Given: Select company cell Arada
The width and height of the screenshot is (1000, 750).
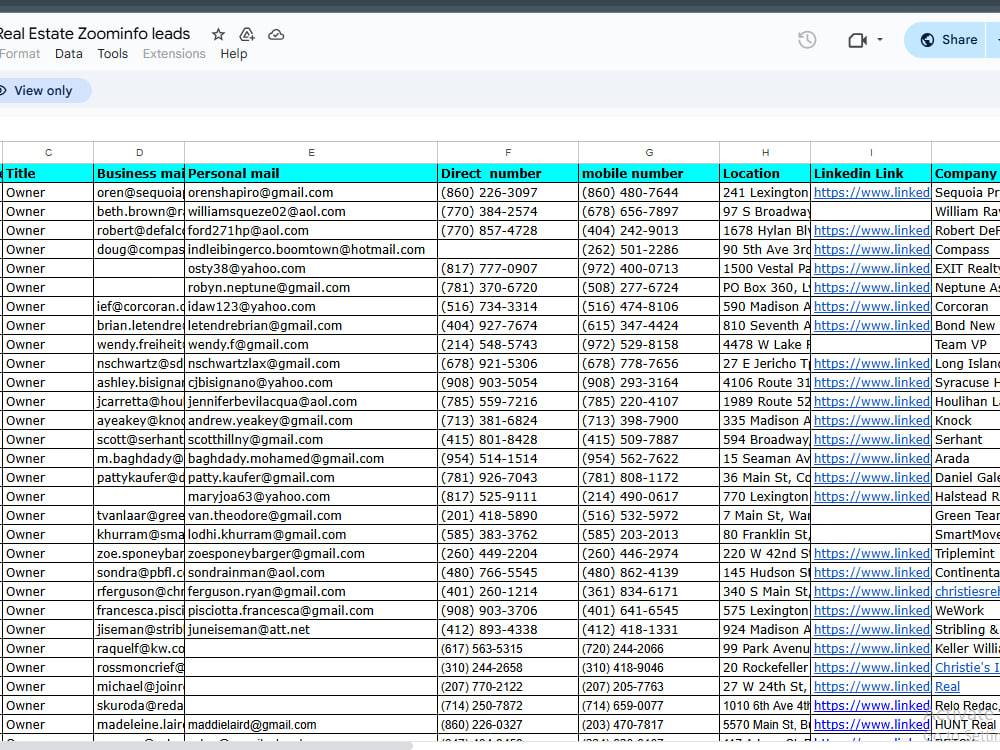Looking at the screenshot, I should click(x=966, y=459).
